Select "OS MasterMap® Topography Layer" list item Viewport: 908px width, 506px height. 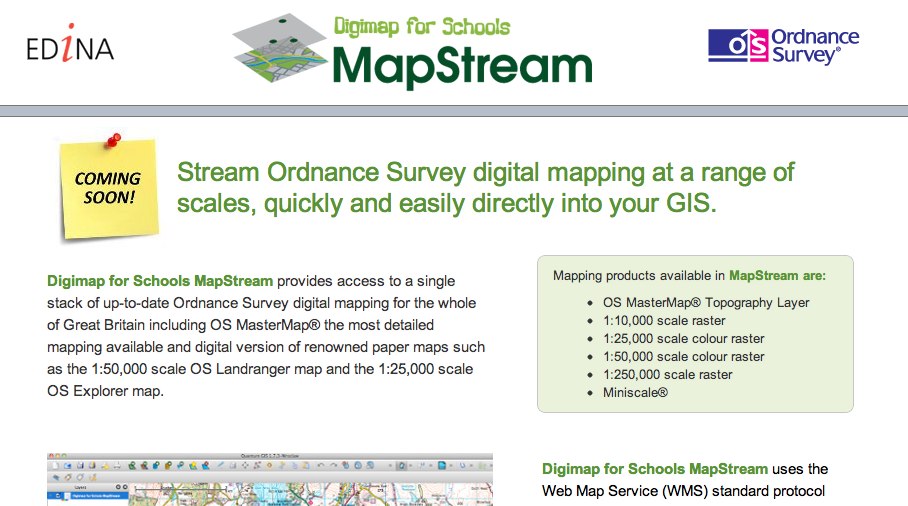click(x=706, y=302)
